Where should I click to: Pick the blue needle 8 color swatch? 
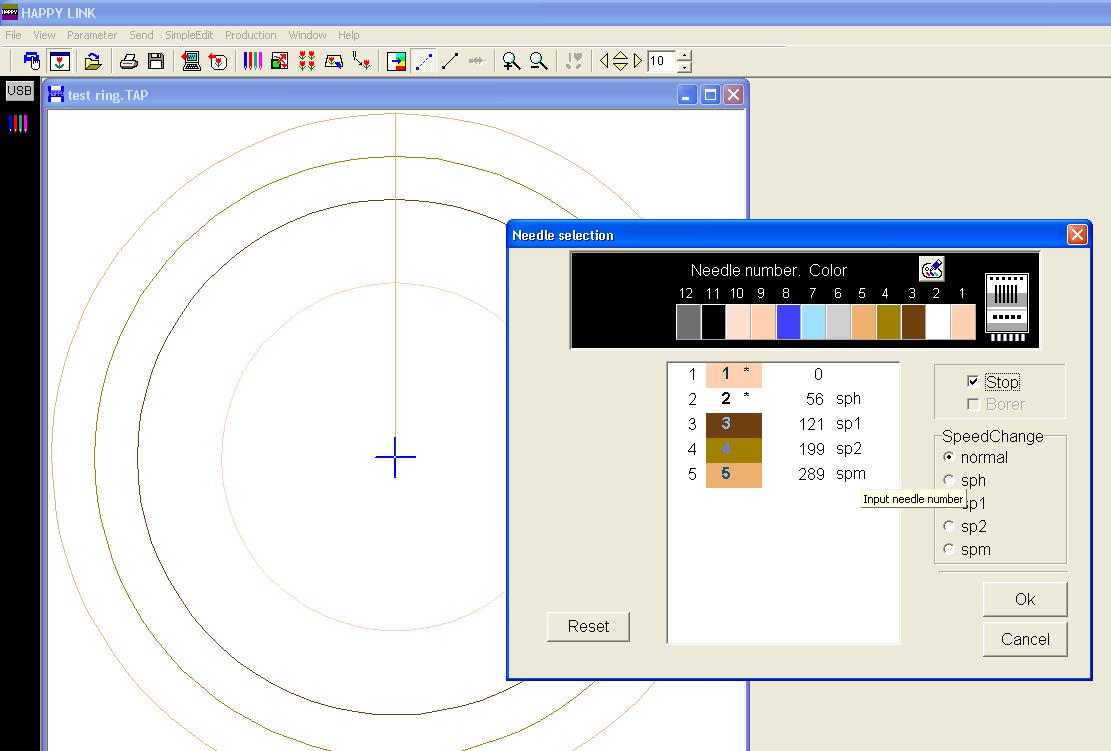[788, 322]
